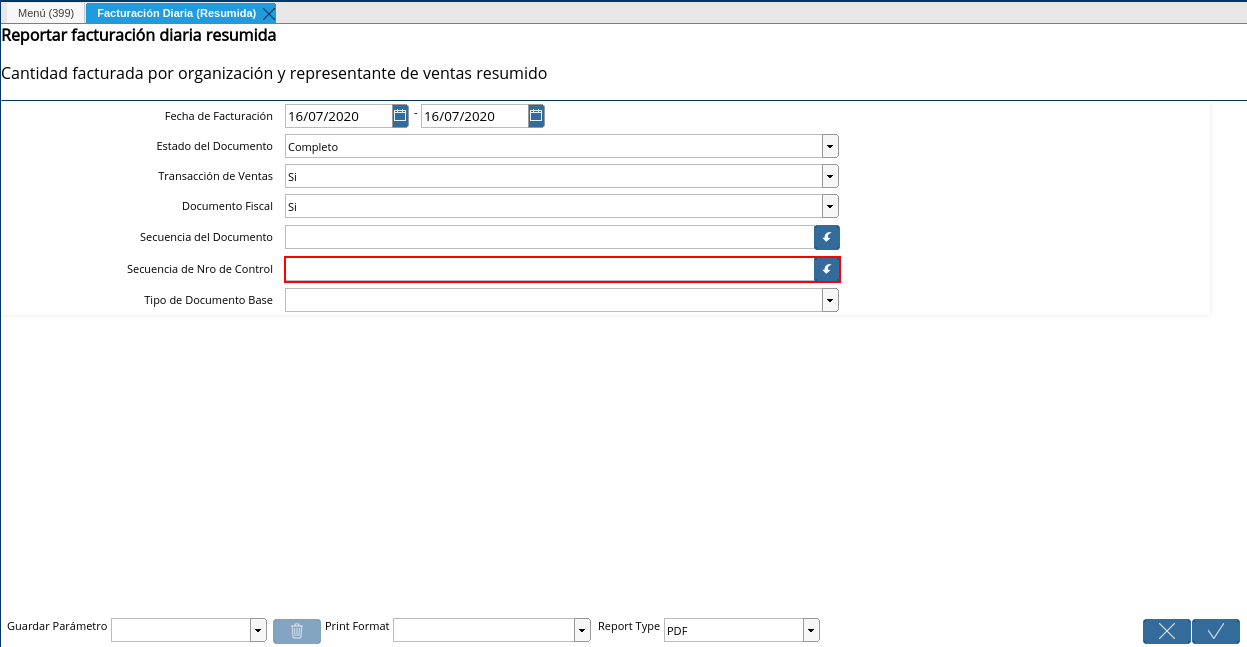Click the Secuencia del Documento label
1247x647 pixels.
[207, 238]
